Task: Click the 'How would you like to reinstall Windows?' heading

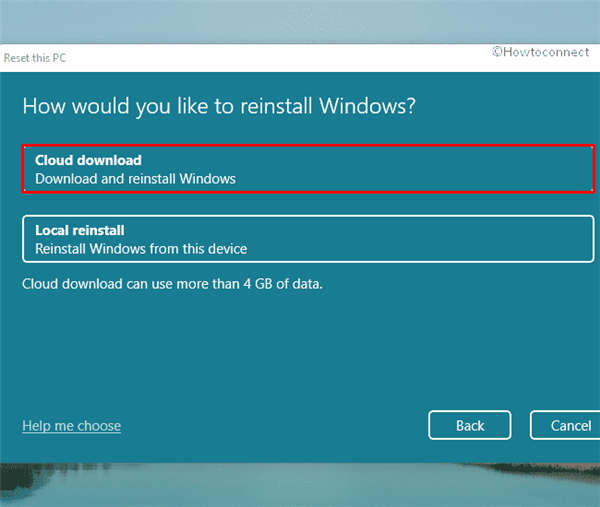Action: 219,106
